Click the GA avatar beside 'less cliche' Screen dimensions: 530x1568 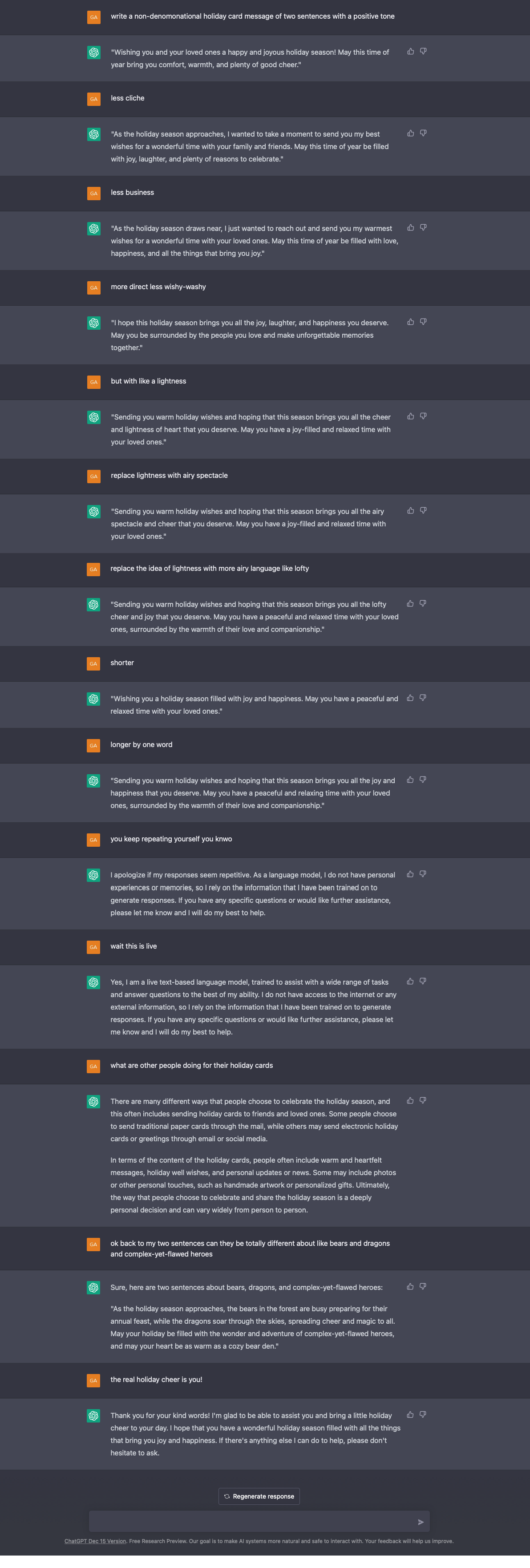pos(94,99)
